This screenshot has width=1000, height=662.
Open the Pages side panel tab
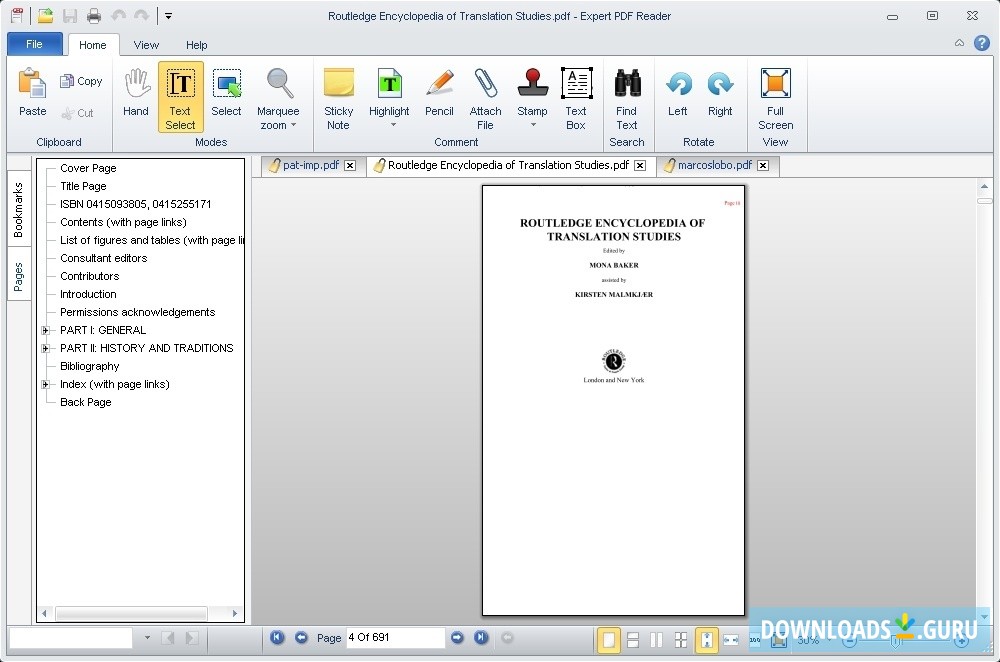tap(18, 277)
